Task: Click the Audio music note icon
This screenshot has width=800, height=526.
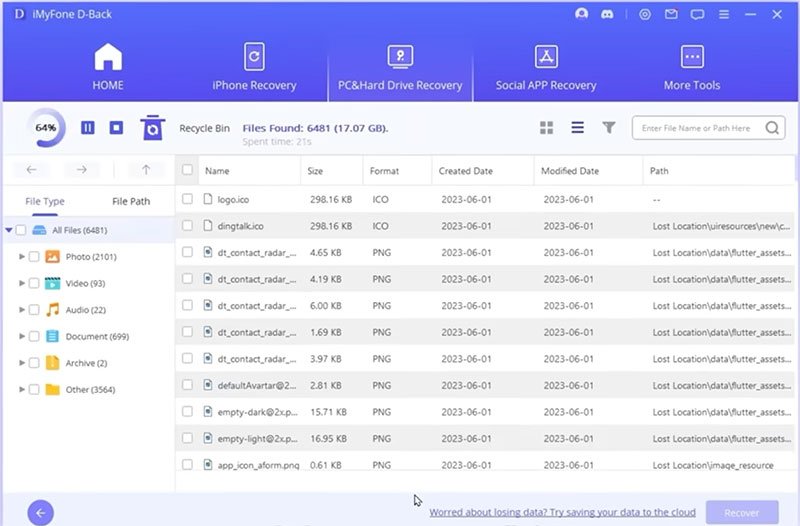Action: point(53,309)
